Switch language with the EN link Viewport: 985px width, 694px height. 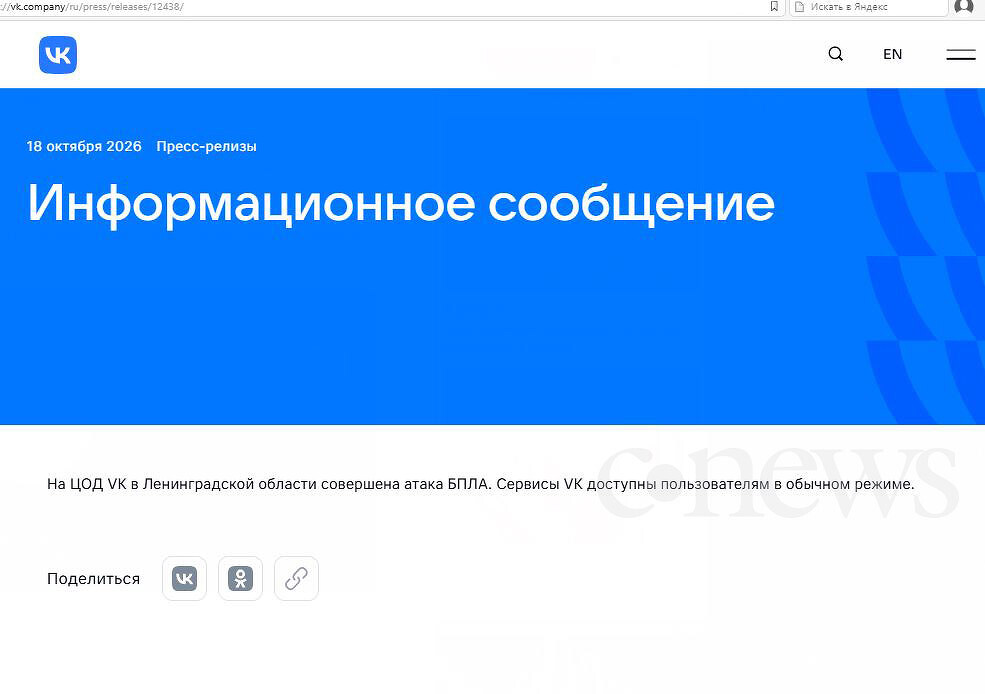pyautogui.click(x=892, y=54)
